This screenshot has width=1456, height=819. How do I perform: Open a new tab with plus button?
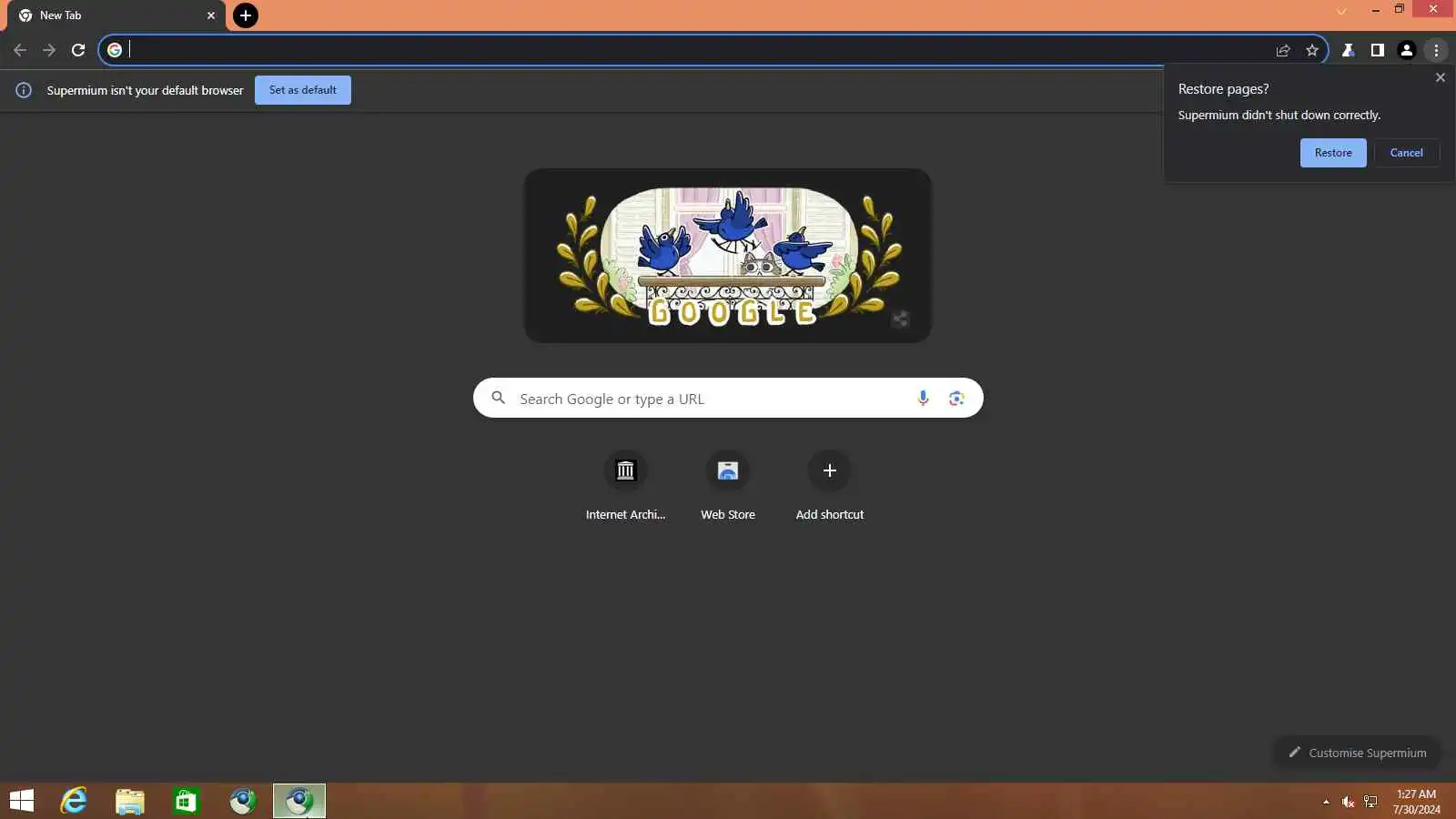[246, 15]
